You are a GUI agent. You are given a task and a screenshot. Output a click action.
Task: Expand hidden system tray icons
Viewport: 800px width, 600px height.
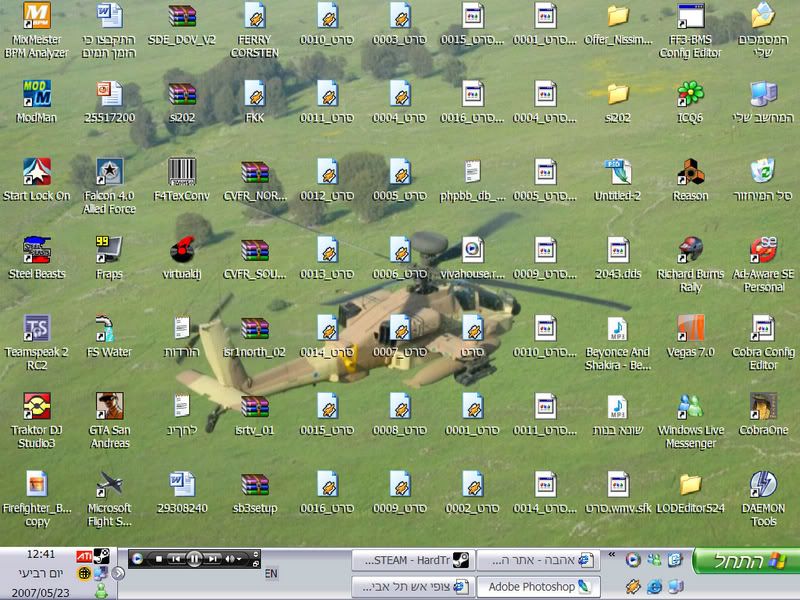pos(118,573)
